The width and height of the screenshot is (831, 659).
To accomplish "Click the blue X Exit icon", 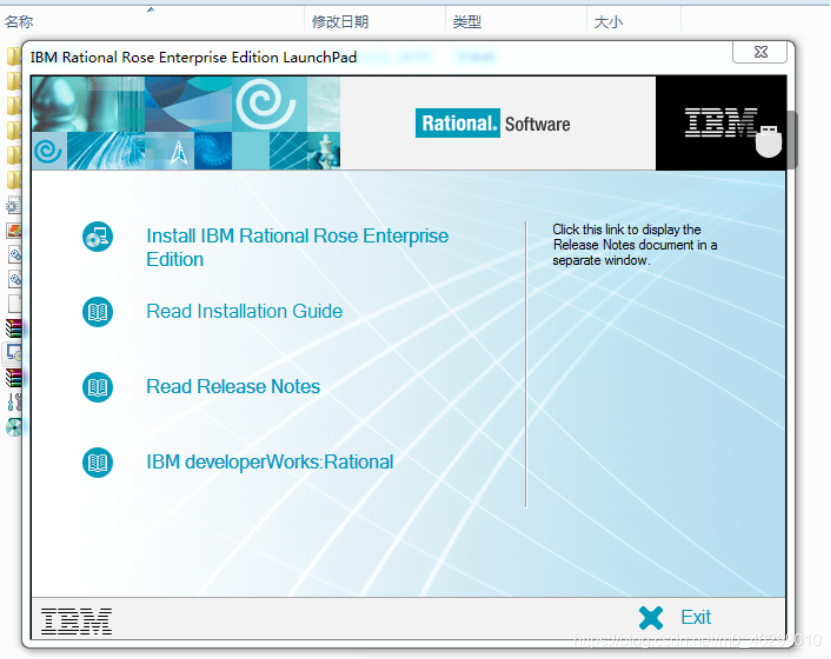I will click(651, 618).
